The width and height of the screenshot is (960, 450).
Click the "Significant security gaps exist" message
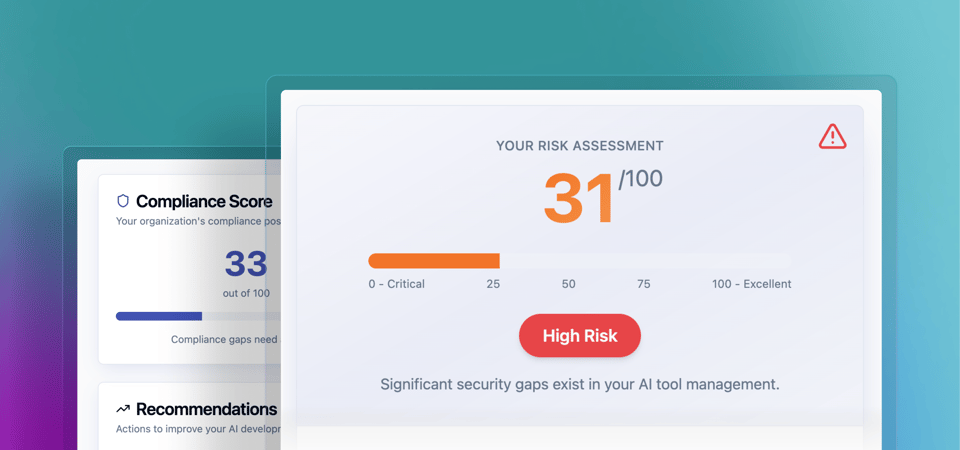[579, 384]
